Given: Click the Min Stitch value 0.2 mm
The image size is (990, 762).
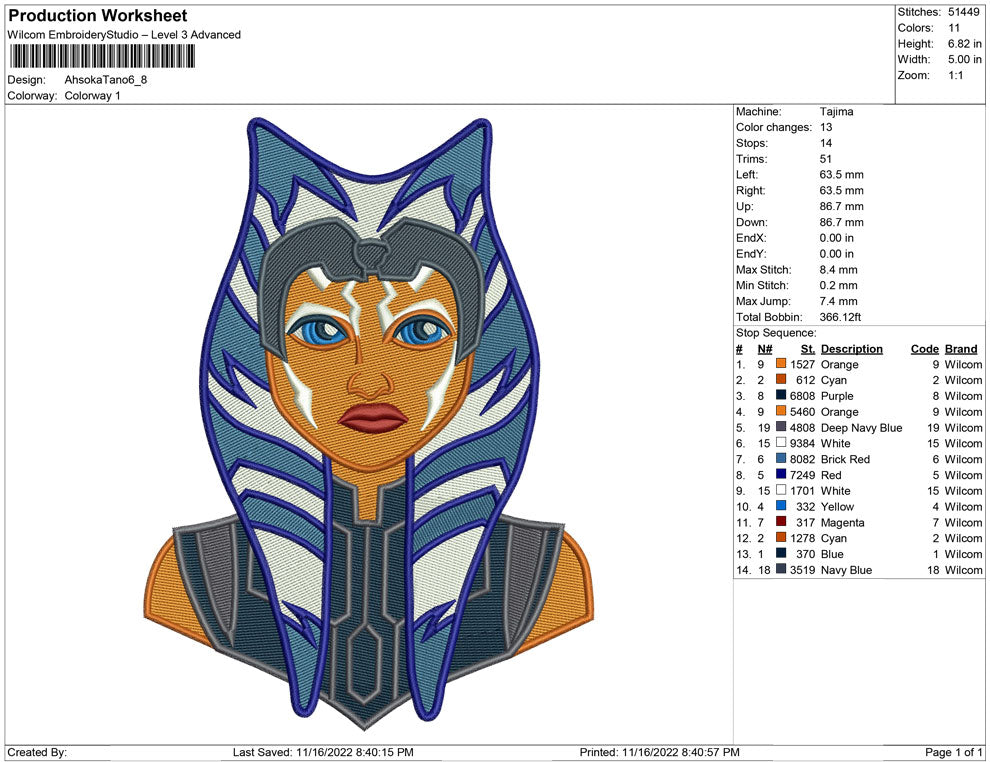Looking at the screenshot, I should tap(838, 285).
